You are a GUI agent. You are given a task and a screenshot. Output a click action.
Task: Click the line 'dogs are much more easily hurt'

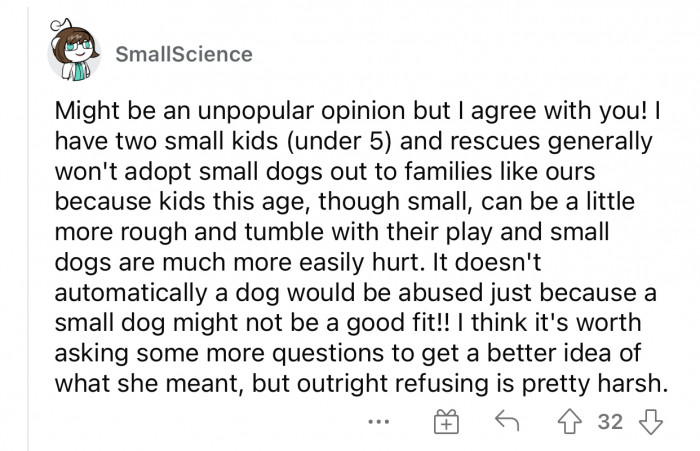coord(298,262)
